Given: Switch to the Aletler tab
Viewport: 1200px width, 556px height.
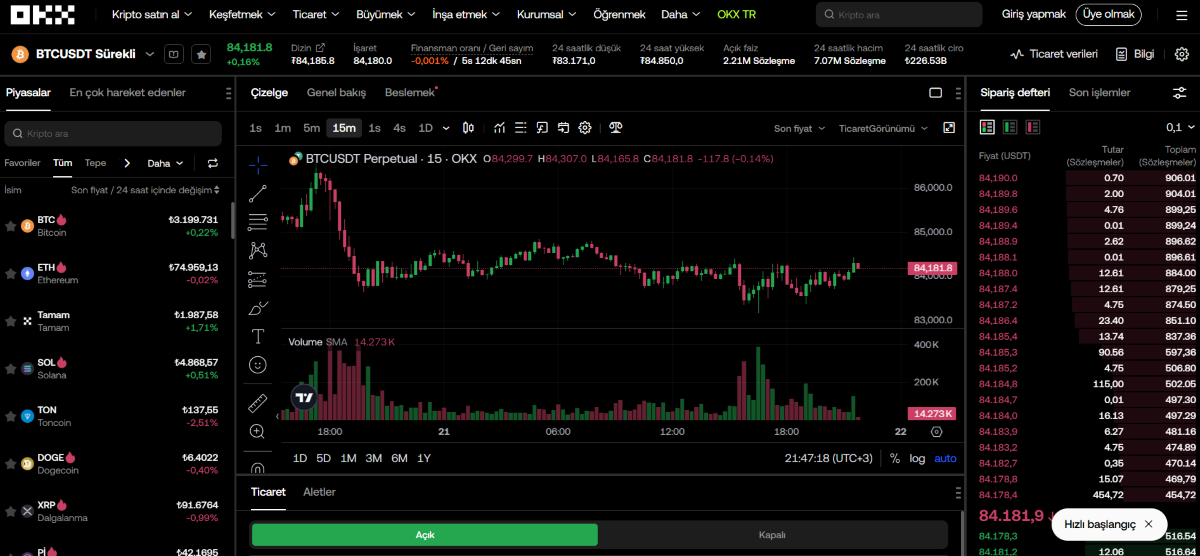Looking at the screenshot, I should point(319,492).
